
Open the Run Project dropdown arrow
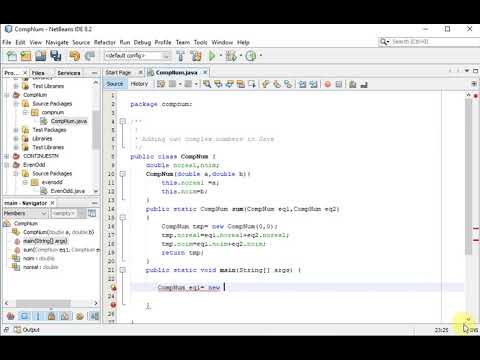pos(220,56)
